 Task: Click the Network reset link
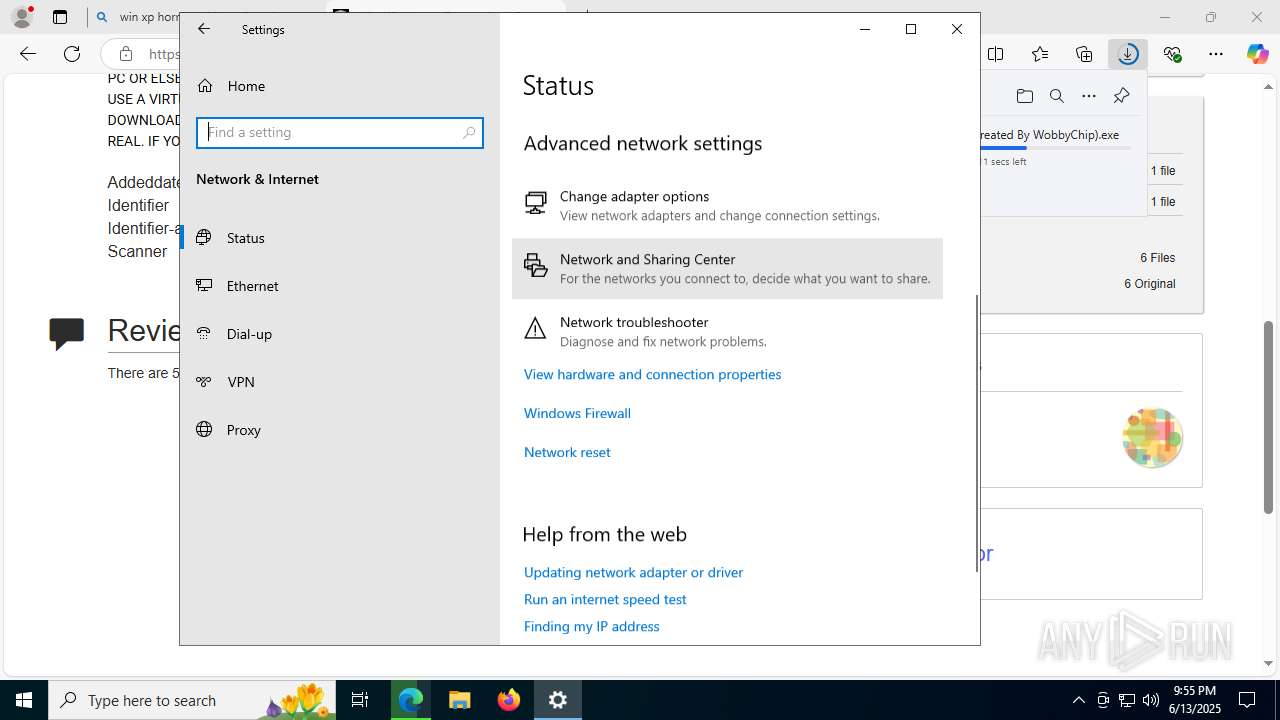click(567, 452)
